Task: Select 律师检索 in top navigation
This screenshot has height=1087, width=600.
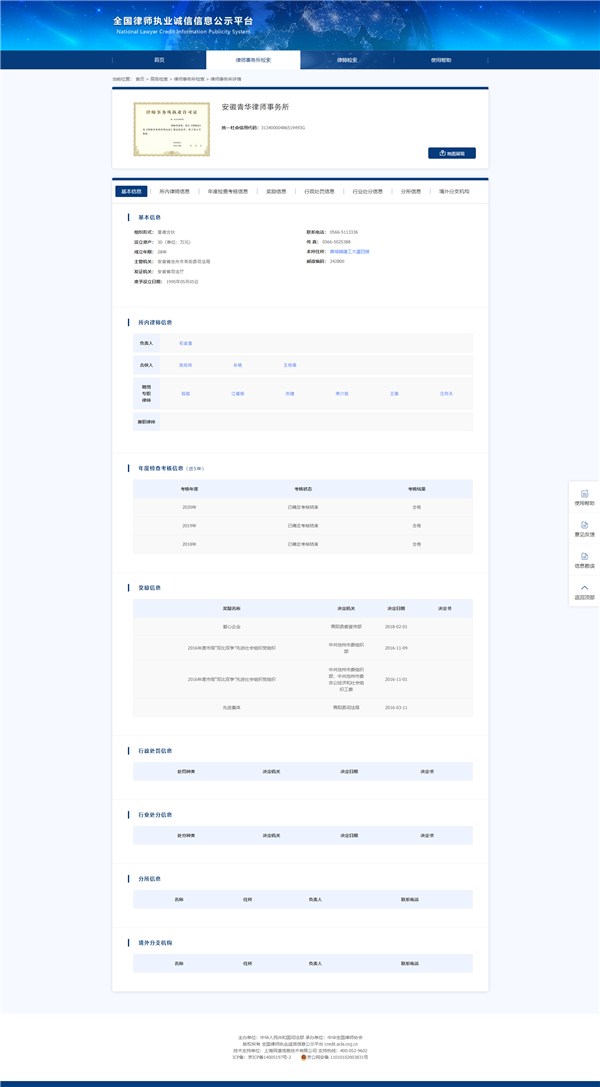Action: click(x=346, y=60)
